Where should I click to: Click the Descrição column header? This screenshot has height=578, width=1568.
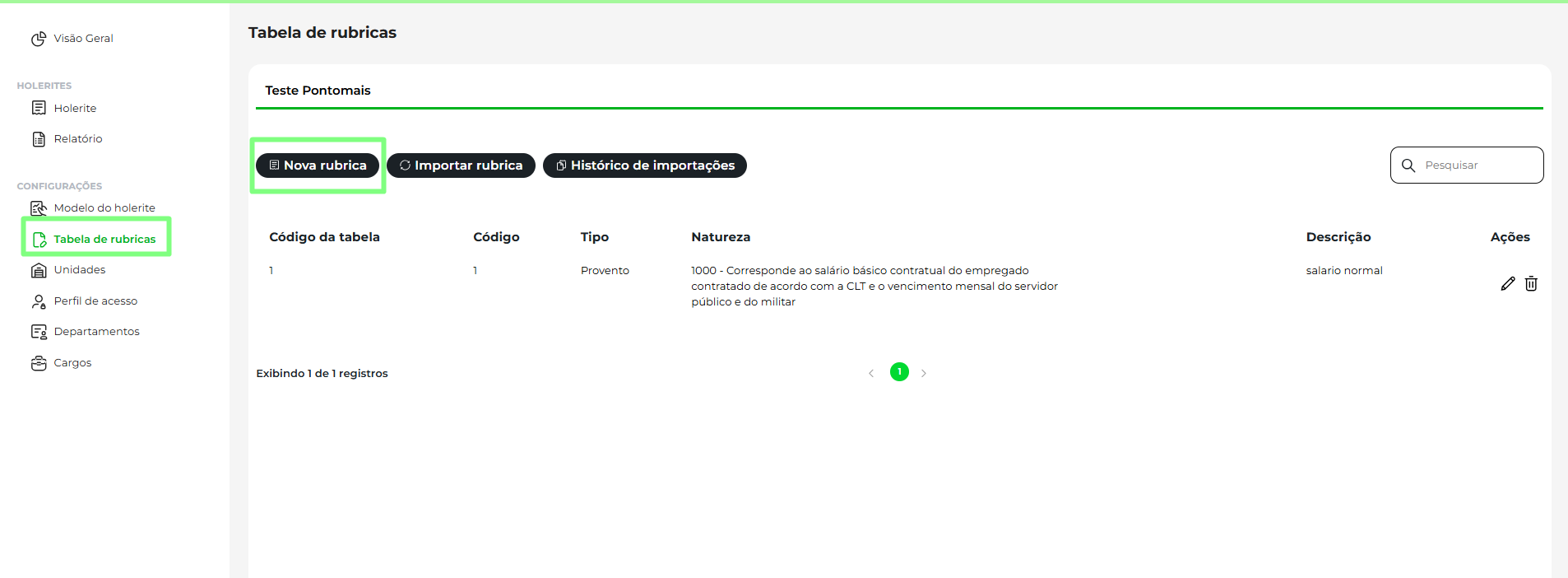point(1338,237)
